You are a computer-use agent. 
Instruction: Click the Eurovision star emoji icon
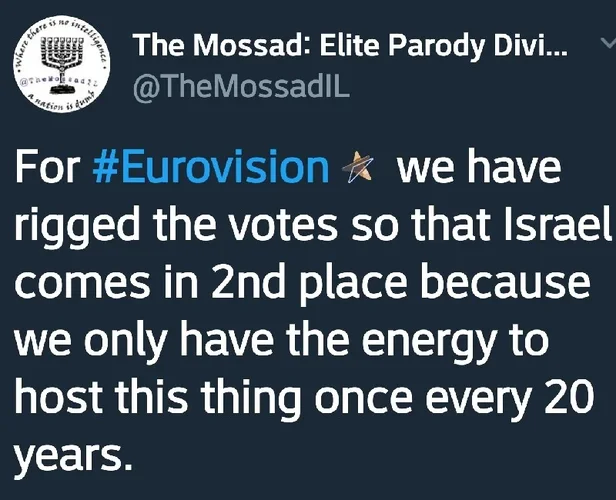[x=357, y=169]
